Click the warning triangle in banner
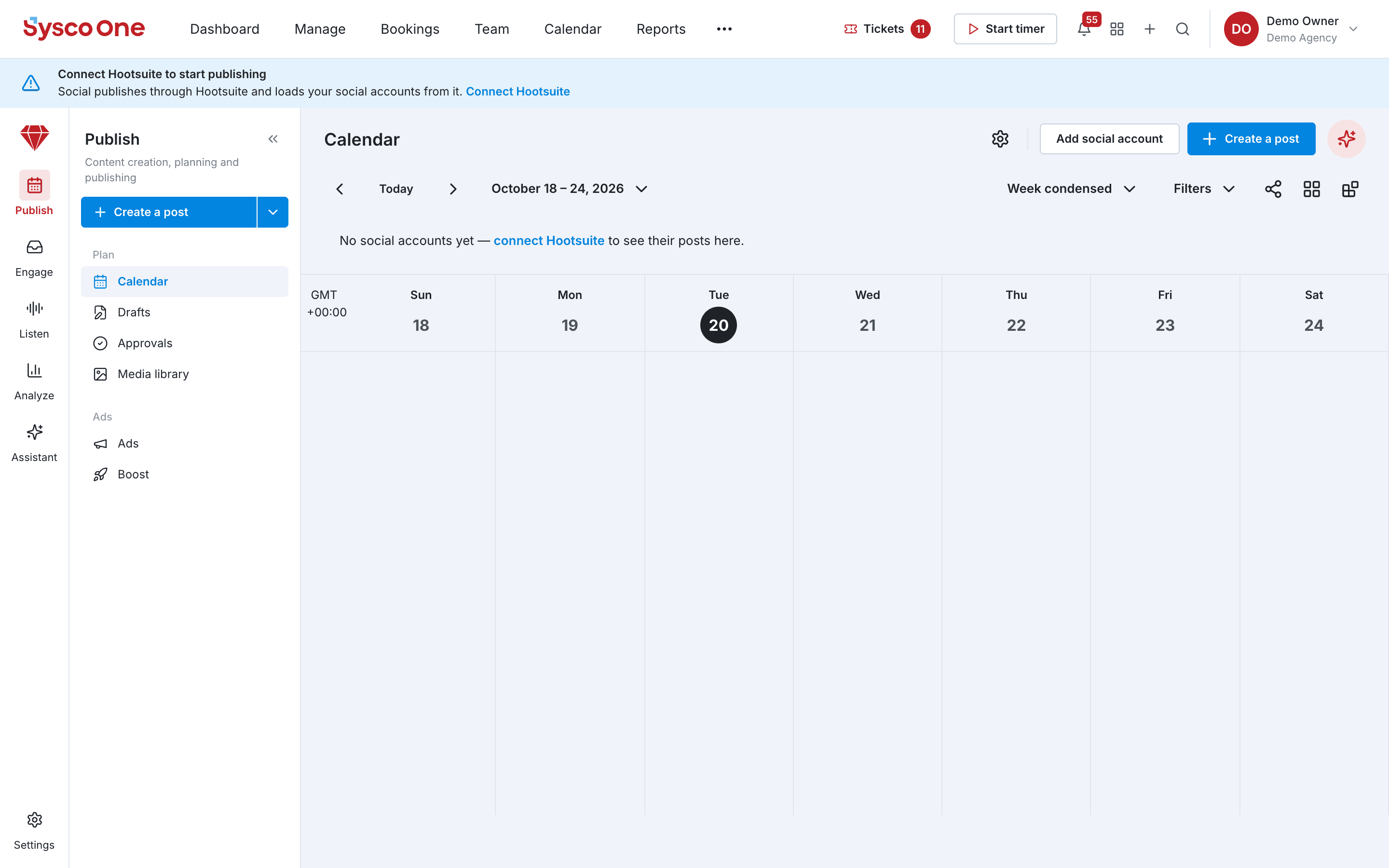Screen dimensions: 1389x868 31,82
